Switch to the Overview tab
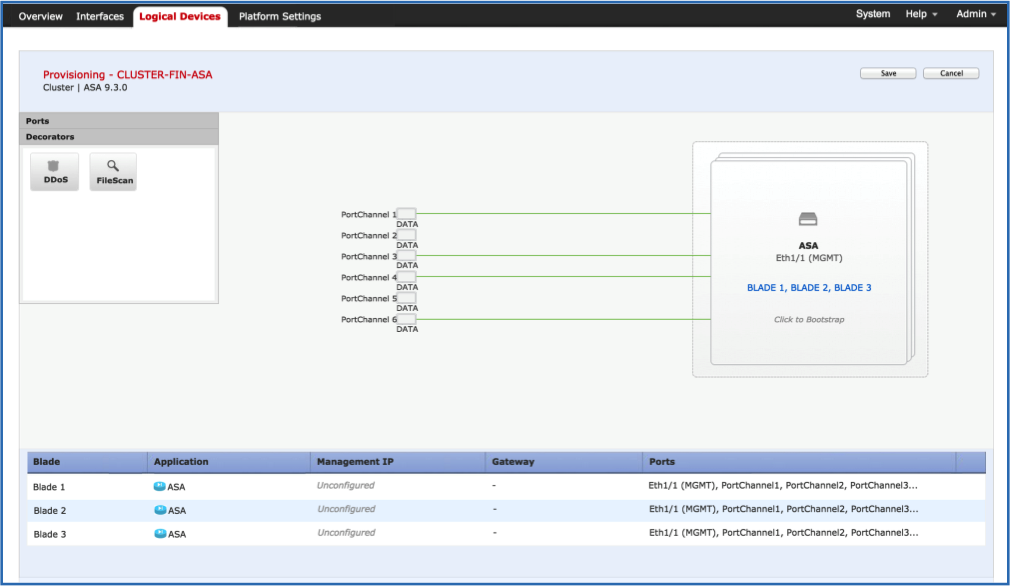The width and height of the screenshot is (1010, 586). pyautogui.click(x=40, y=16)
